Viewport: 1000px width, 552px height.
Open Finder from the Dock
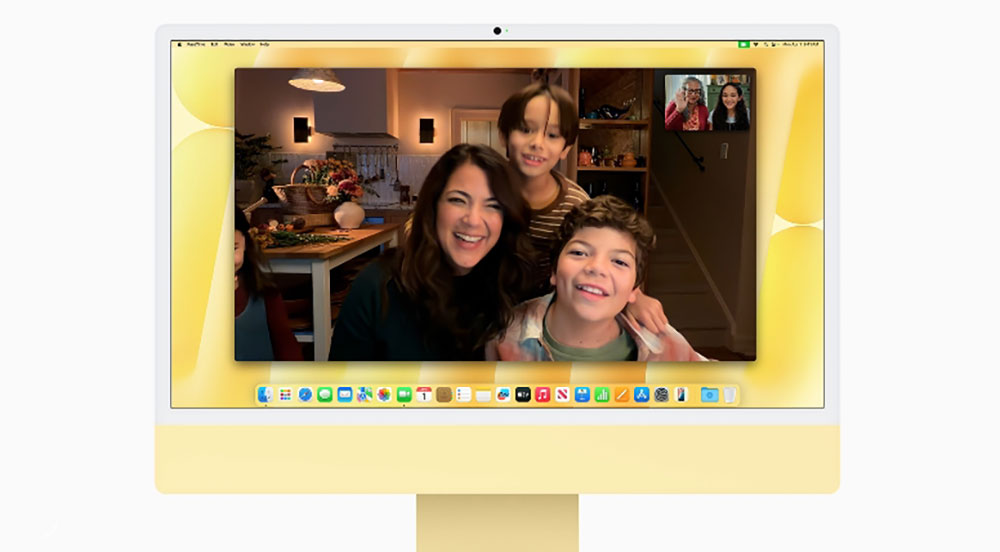(x=265, y=395)
